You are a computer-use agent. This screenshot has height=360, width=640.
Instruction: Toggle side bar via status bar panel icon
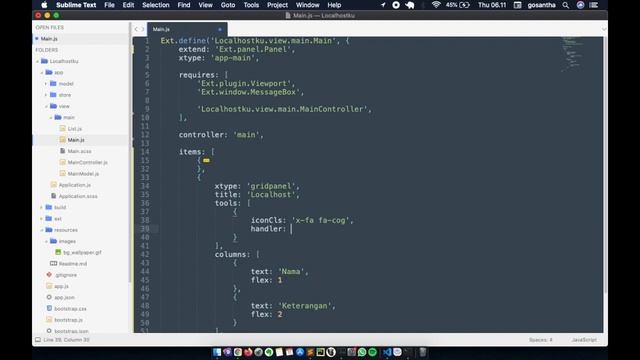click(38, 340)
